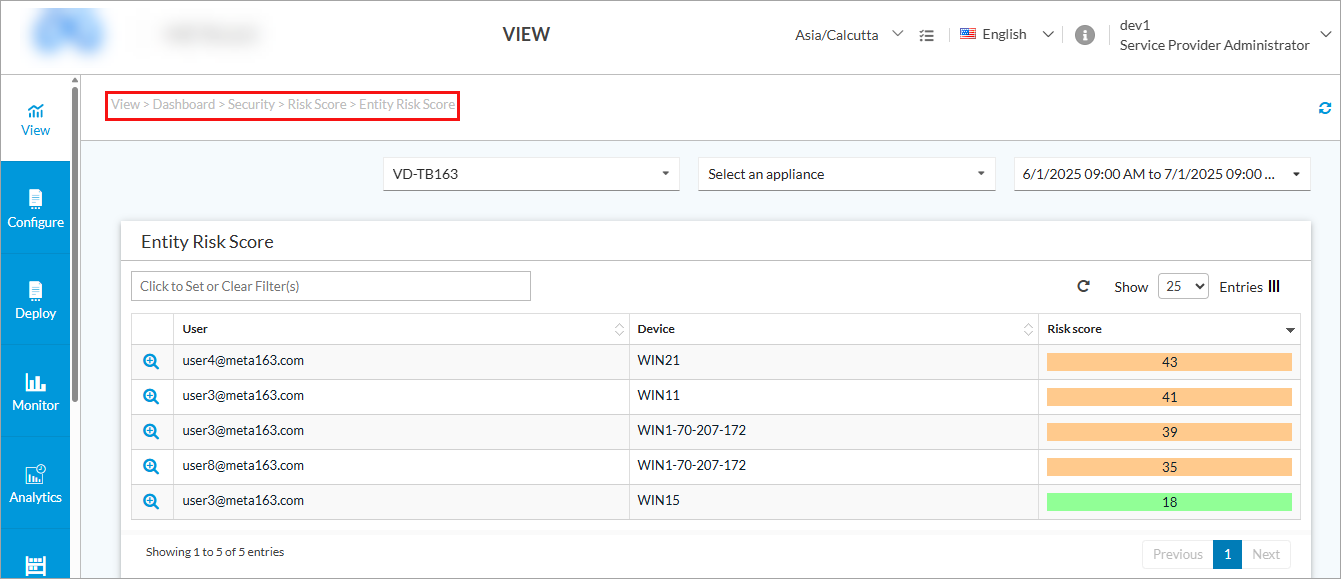Open the Select an appliance dropdown

pos(847,174)
